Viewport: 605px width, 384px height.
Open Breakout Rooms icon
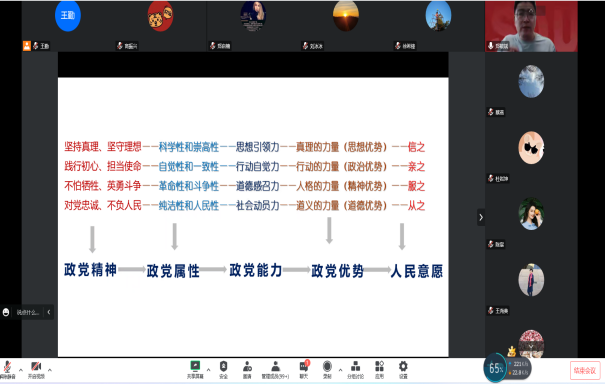point(355,369)
